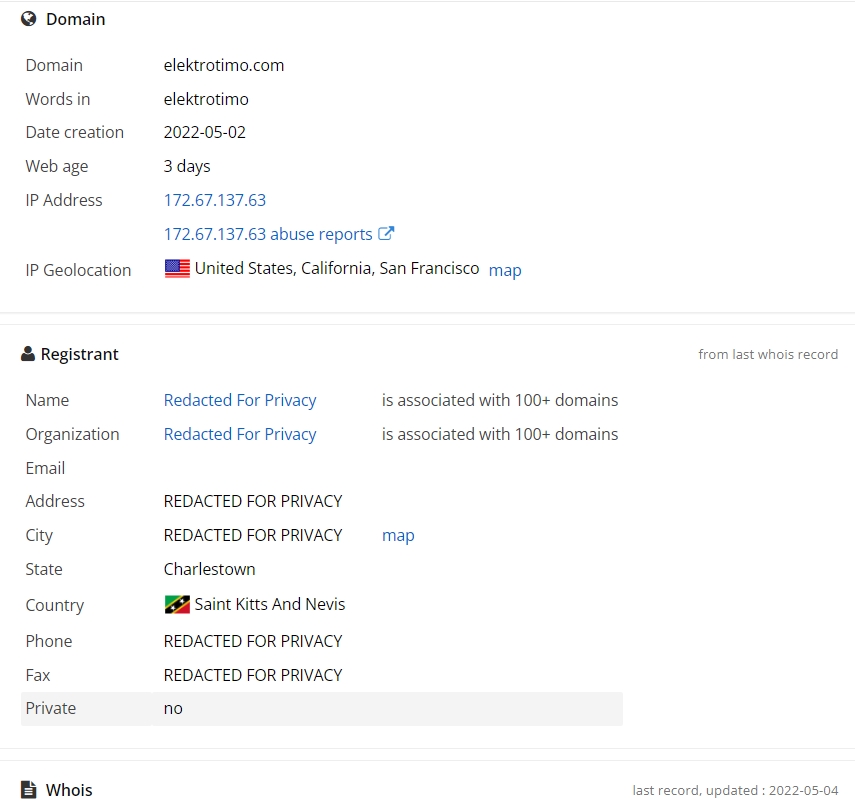Open the 172.67.137.63 abuse reports link
Image resolution: width=855 pixels, height=802 pixels.
[268, 234]
